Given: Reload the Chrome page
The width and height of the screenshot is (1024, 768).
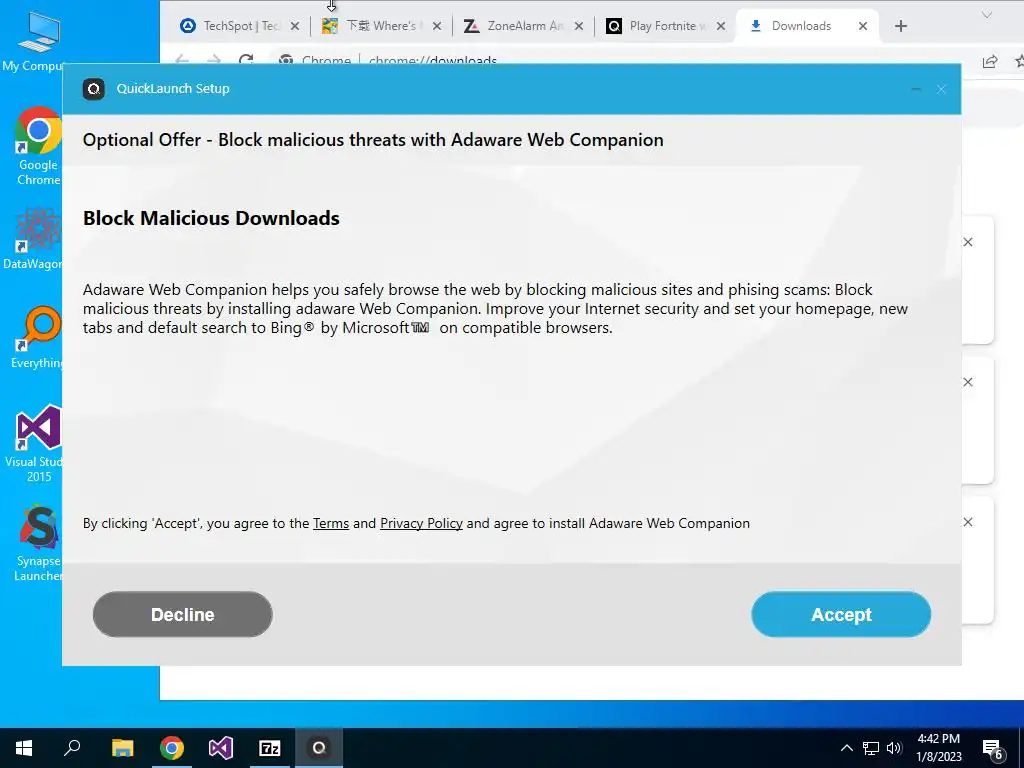Looking at the screenshot, I should [246, 60].
